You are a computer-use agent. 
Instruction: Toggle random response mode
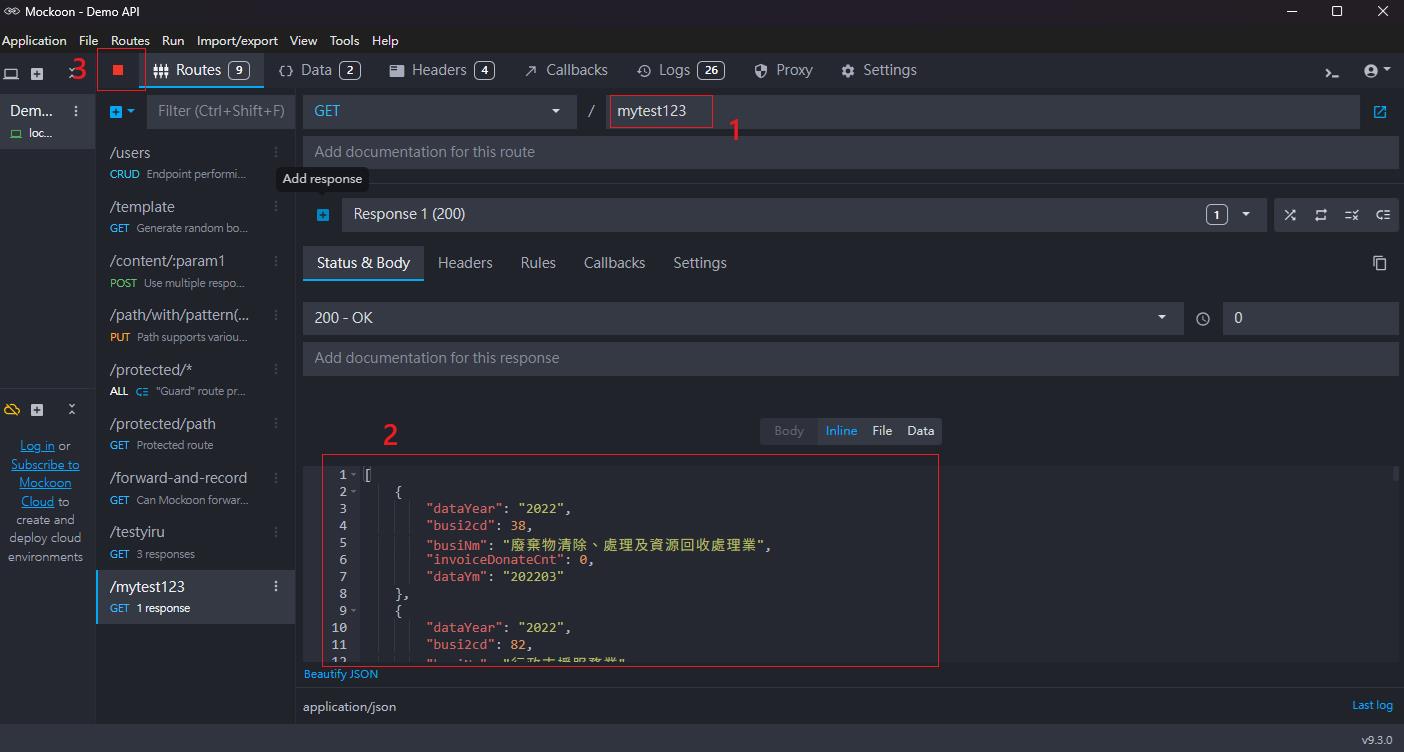[1290, 215]
